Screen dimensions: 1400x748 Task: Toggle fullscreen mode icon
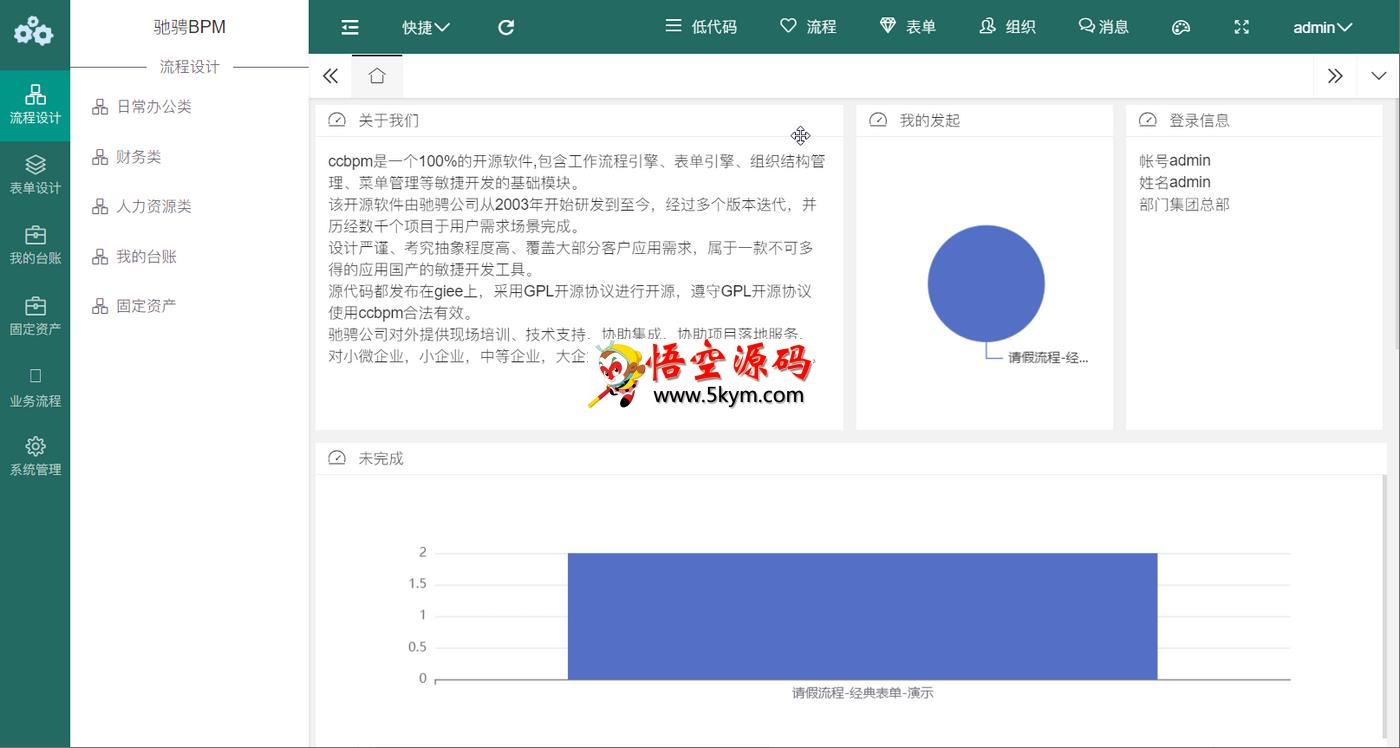tap(1242, 27)
